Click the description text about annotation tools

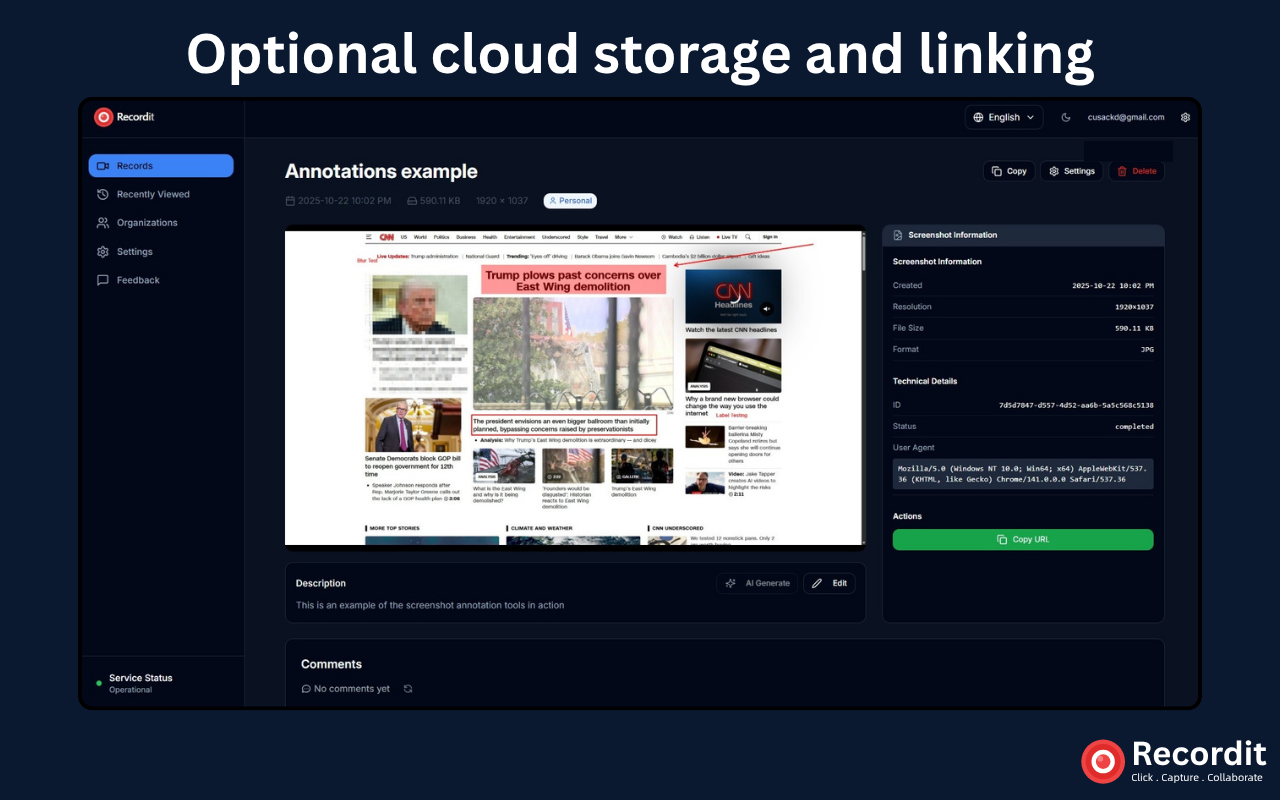coord(430,605)
